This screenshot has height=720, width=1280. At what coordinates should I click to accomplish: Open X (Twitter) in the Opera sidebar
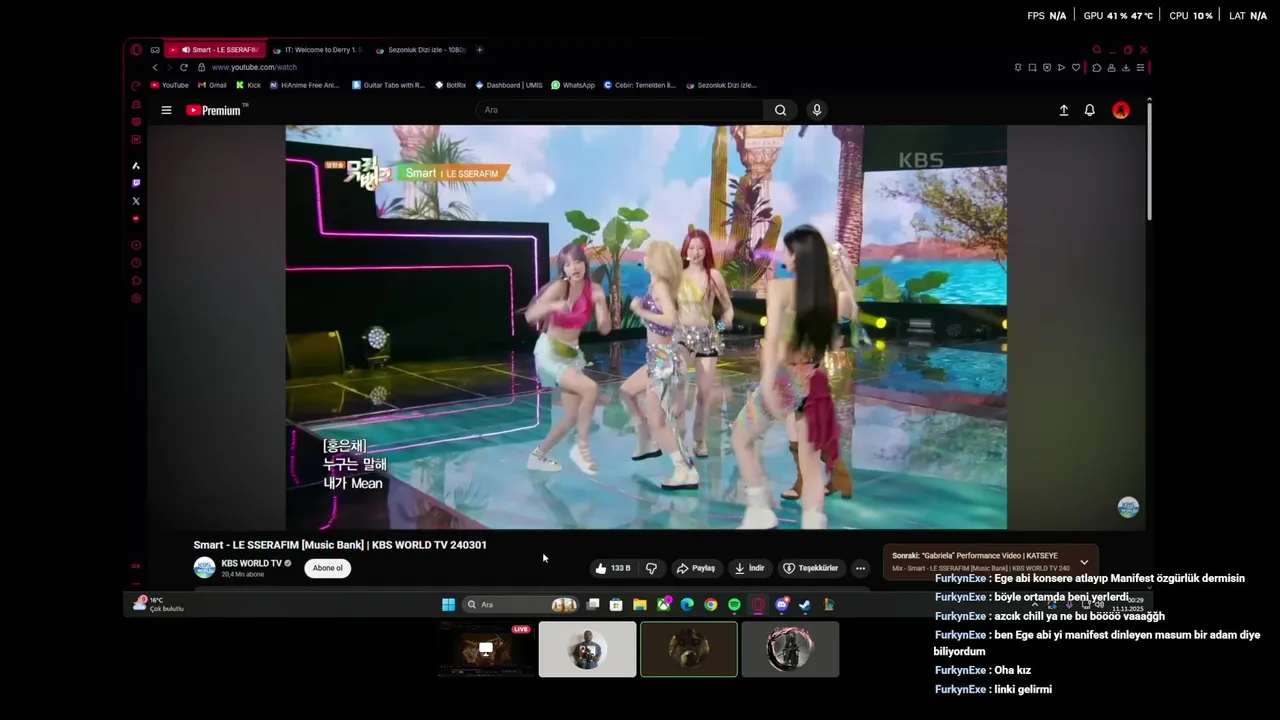136,201
